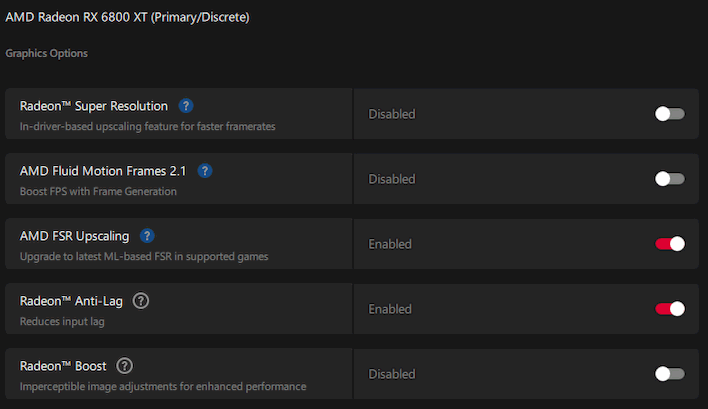Click the Enabled status for FSR Upscaling

(390, 244)
